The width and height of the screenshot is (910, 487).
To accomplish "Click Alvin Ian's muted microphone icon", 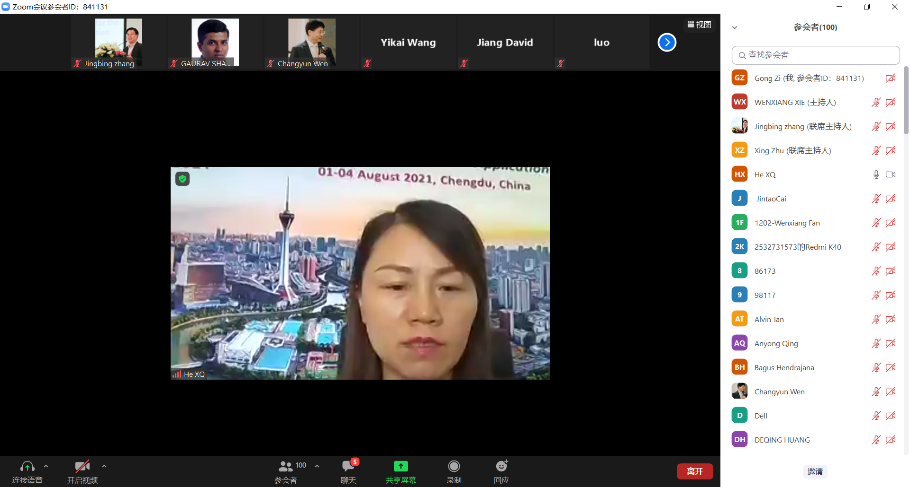I will tap(876, 319).
